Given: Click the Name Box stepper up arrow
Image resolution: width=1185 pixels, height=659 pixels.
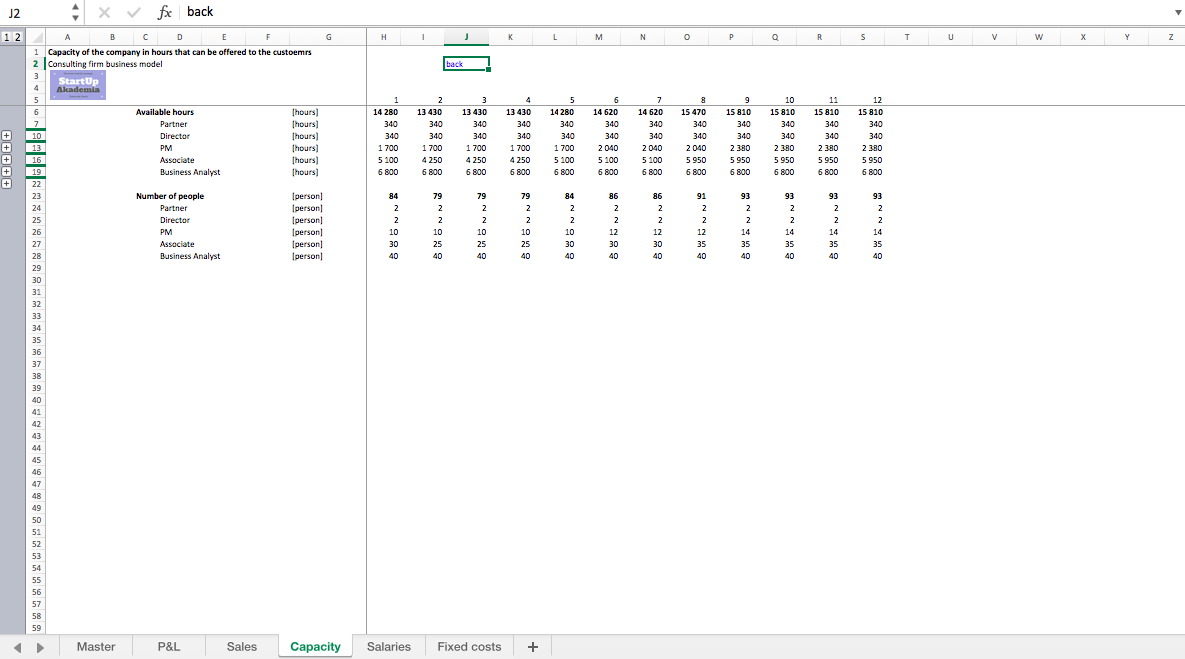Looking at the screenshot, I should coord(75,6).
